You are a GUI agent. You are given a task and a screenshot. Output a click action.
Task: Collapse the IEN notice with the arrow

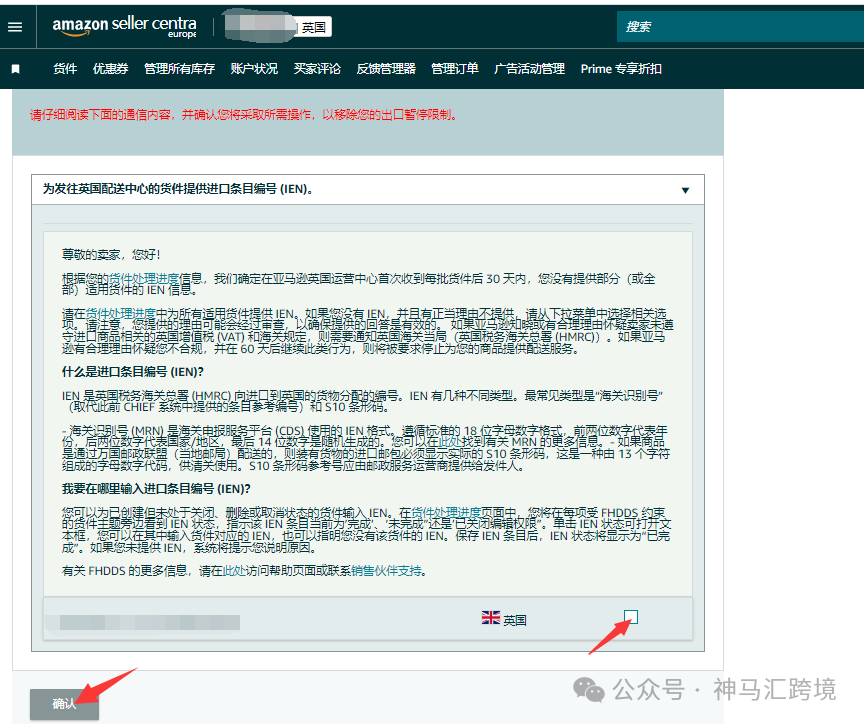(685, 190)
